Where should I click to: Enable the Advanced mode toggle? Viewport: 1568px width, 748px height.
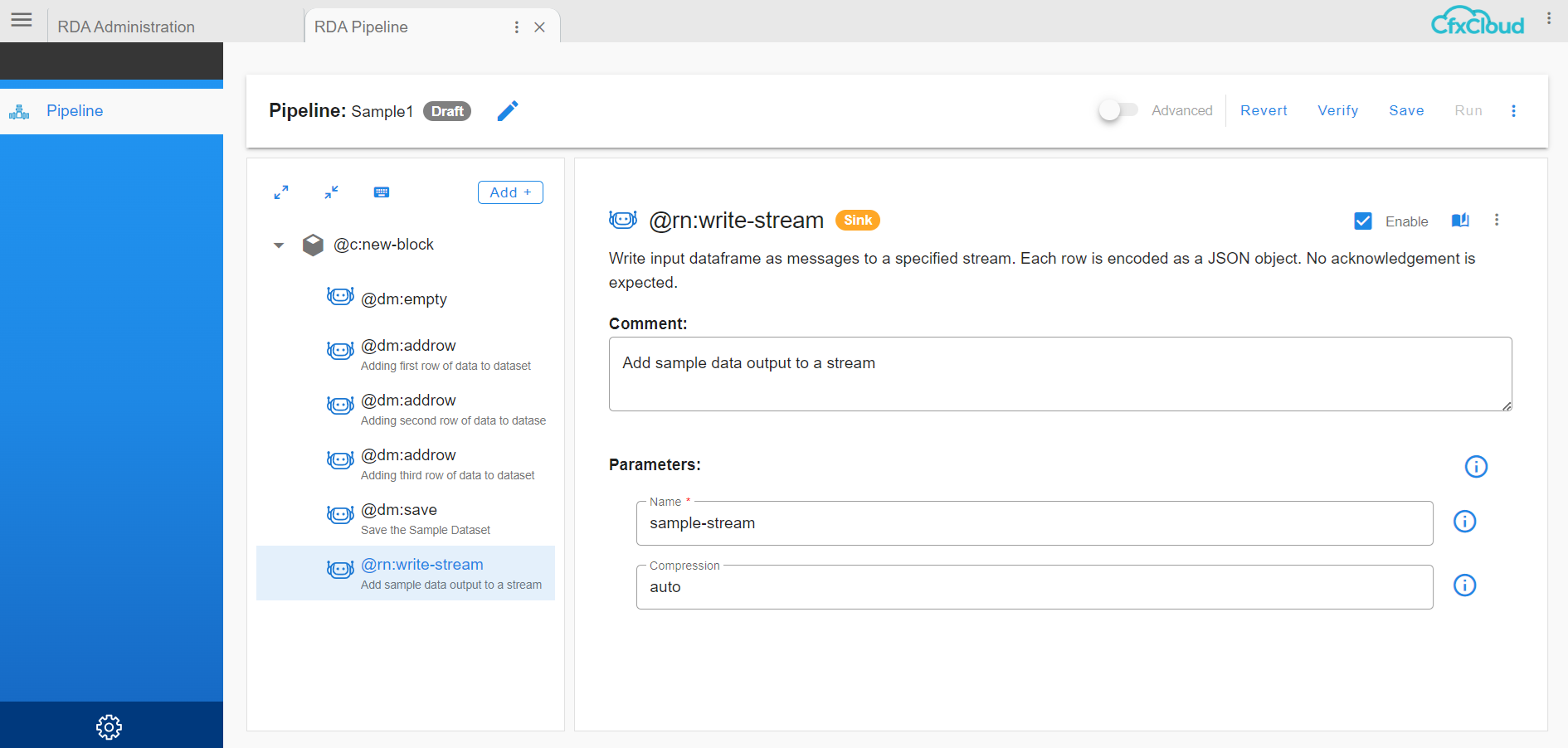coord(1118,109)
